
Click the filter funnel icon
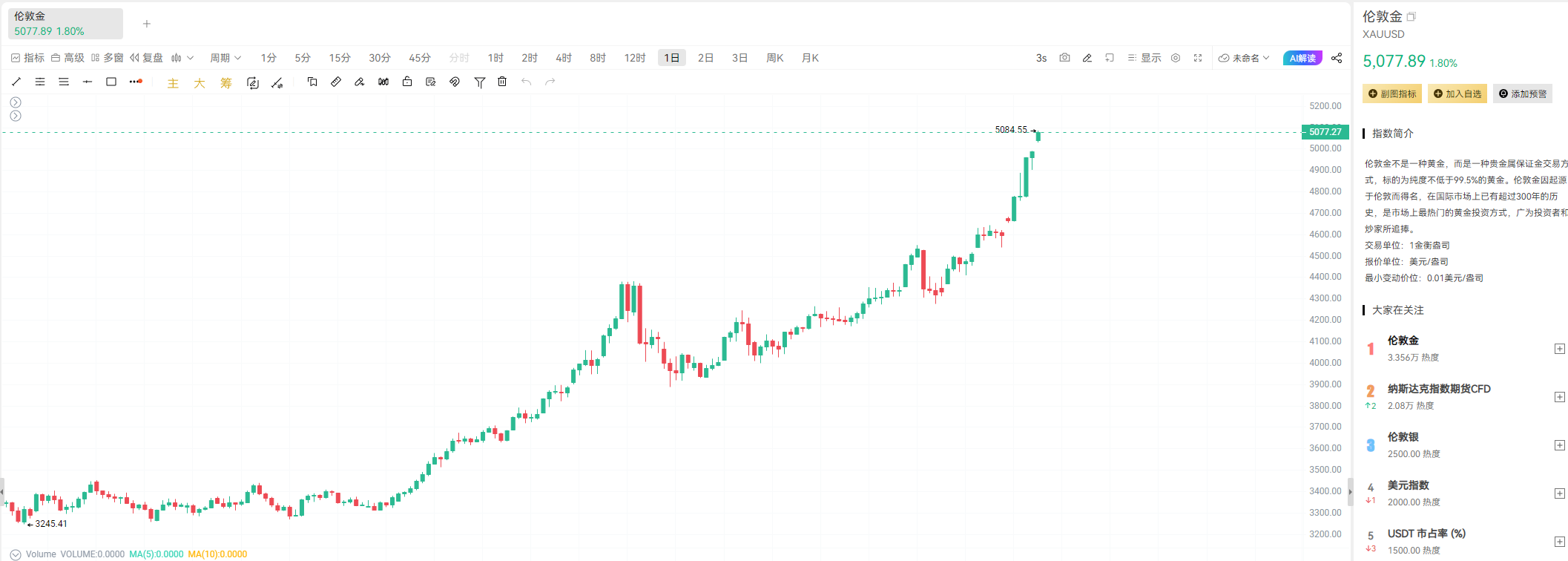click(x=479, y=82)
